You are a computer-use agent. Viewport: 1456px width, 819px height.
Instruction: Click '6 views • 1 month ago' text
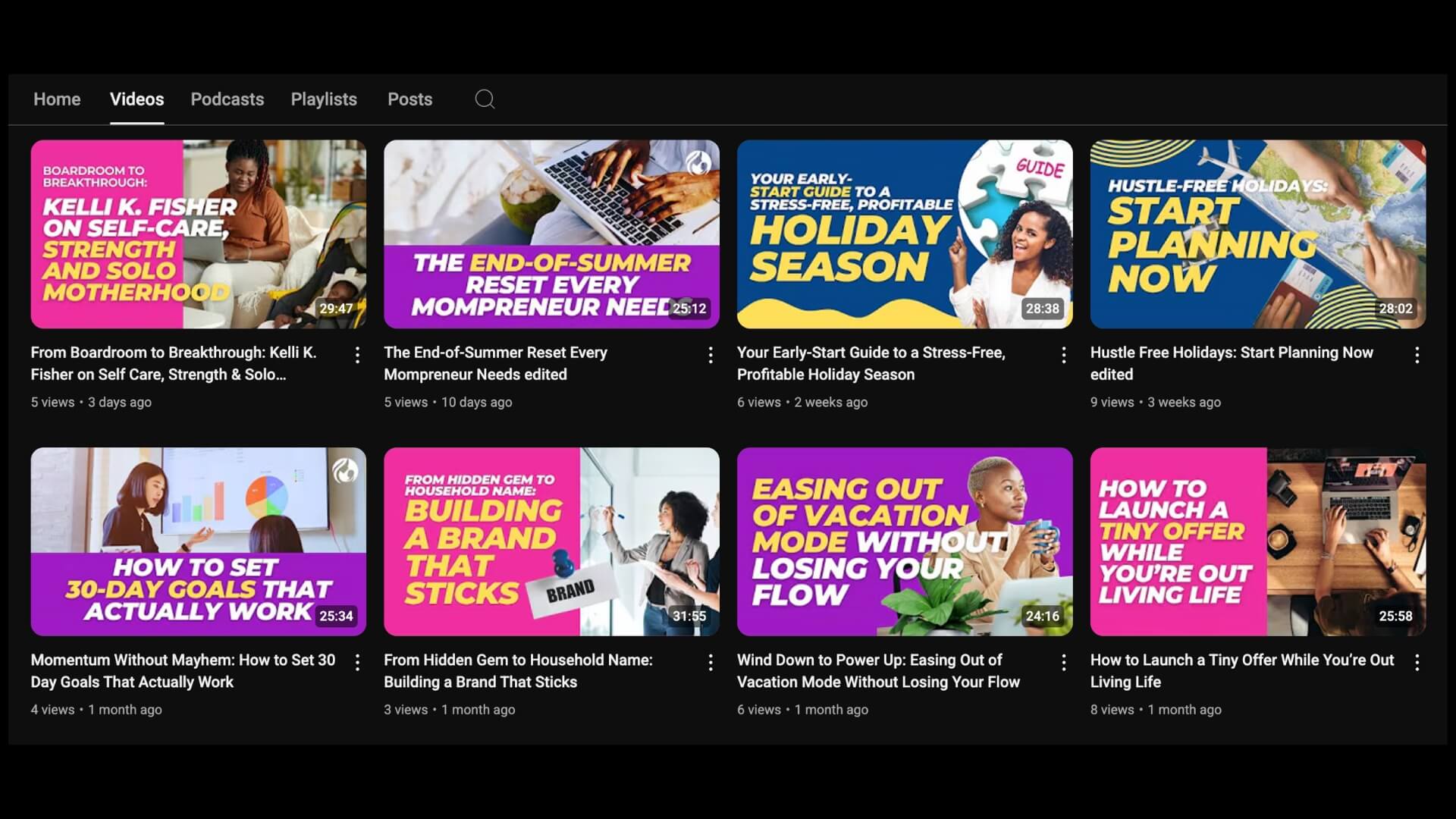803,710
